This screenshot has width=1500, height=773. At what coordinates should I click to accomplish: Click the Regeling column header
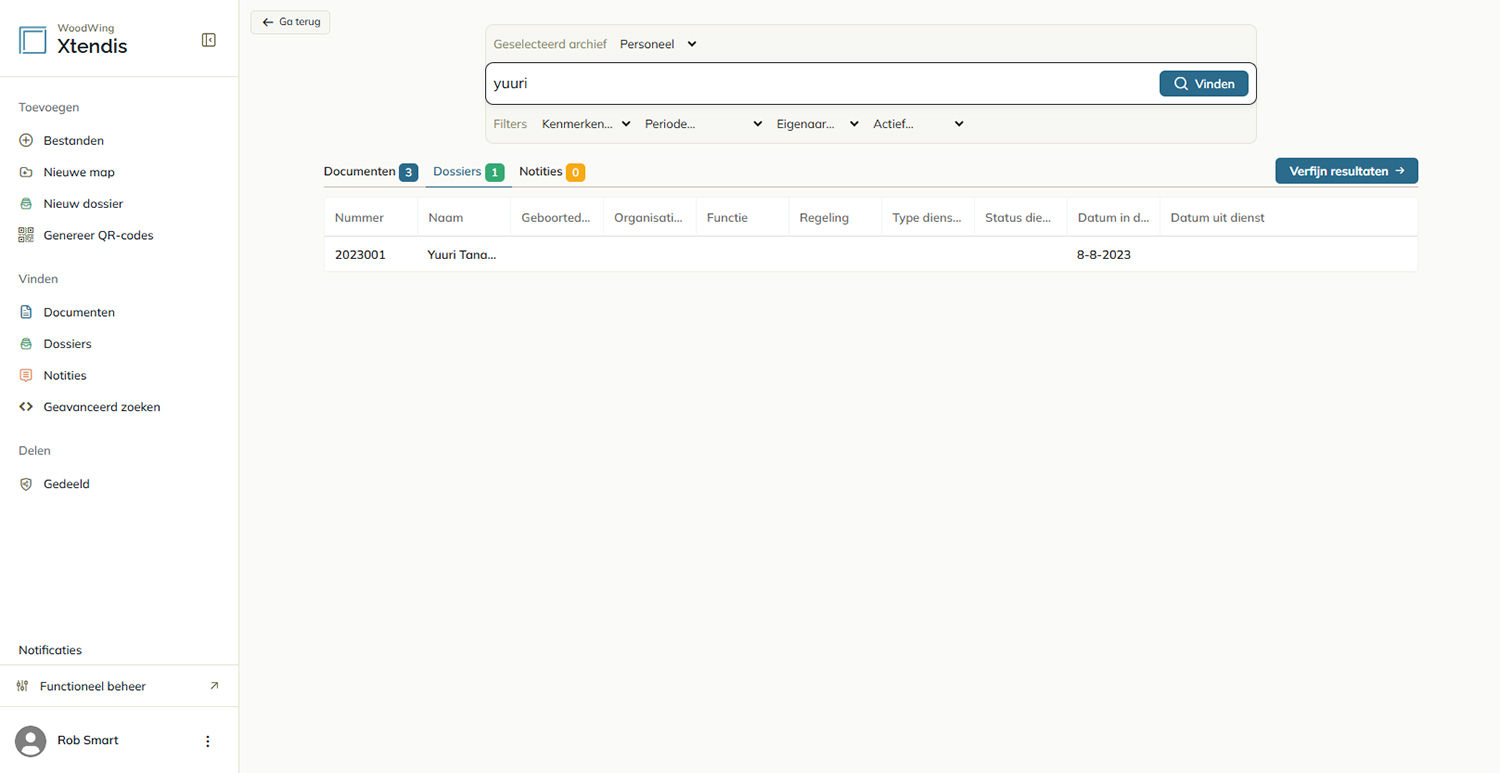tap(835, 217)
